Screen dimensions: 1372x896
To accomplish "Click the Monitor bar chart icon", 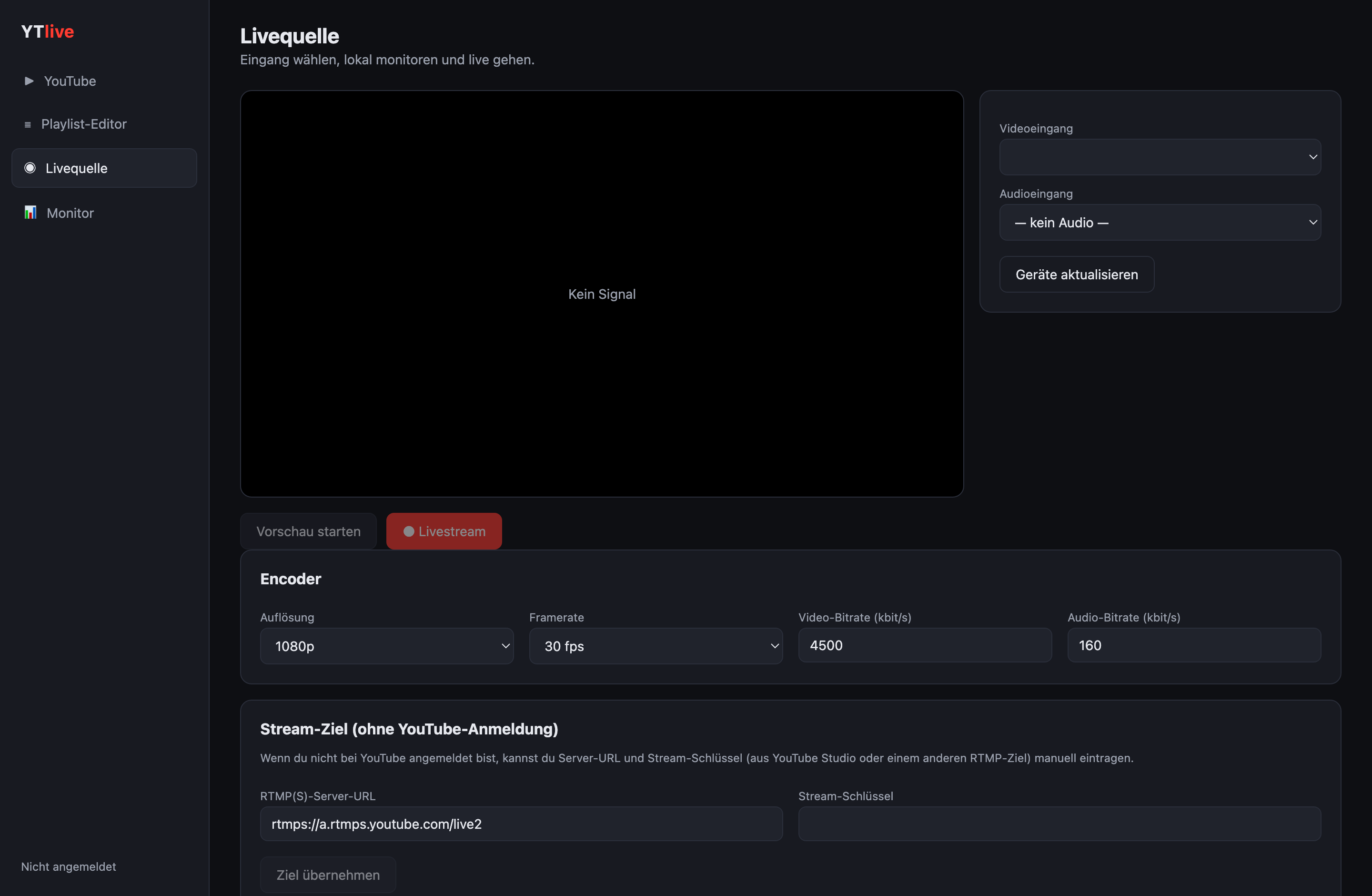I will click(x=30, y=212).
